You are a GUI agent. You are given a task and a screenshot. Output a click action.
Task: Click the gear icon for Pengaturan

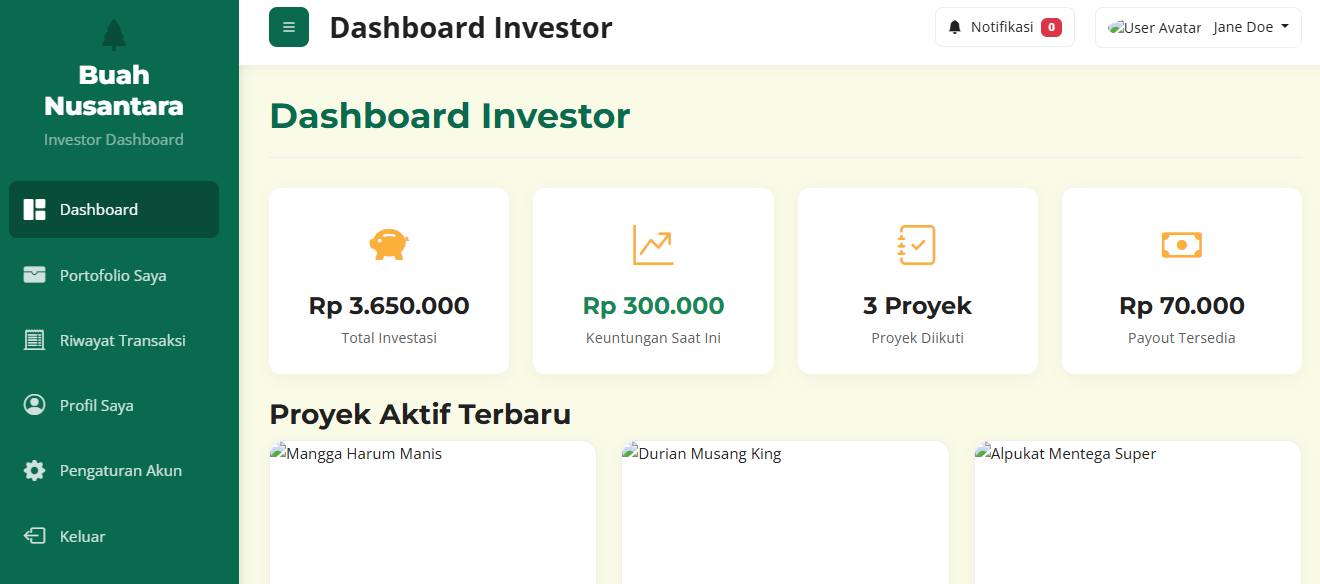pos(35,470)
